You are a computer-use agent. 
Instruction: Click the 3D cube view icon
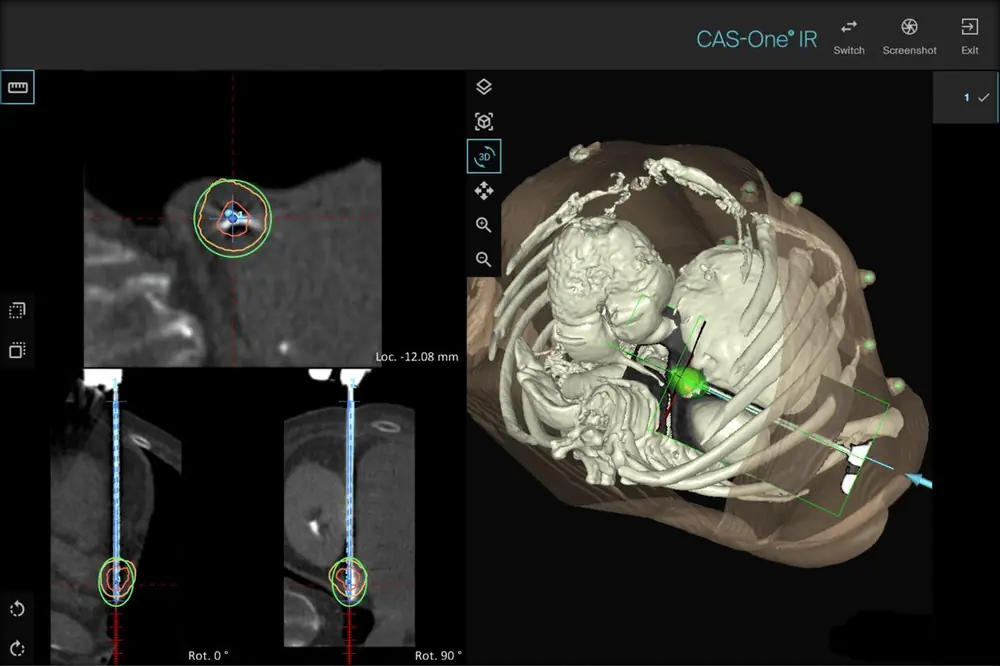484,121
